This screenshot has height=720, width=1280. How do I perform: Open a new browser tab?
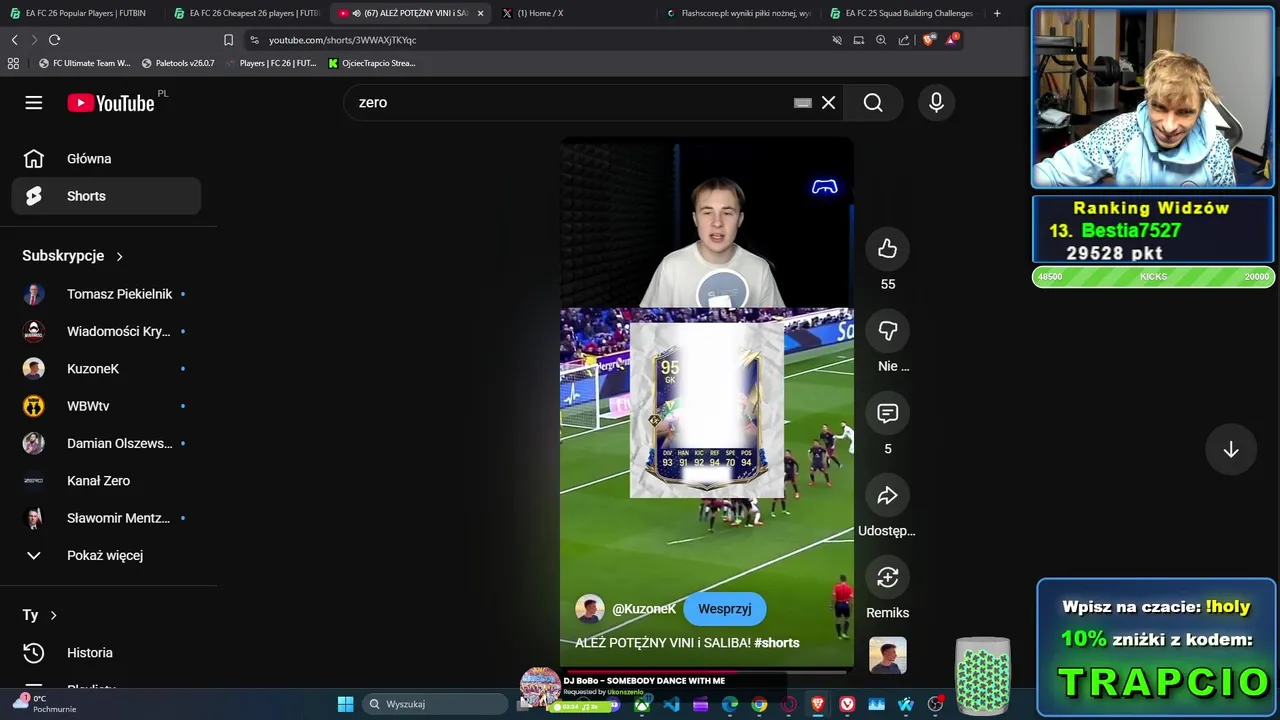(997, 13)
